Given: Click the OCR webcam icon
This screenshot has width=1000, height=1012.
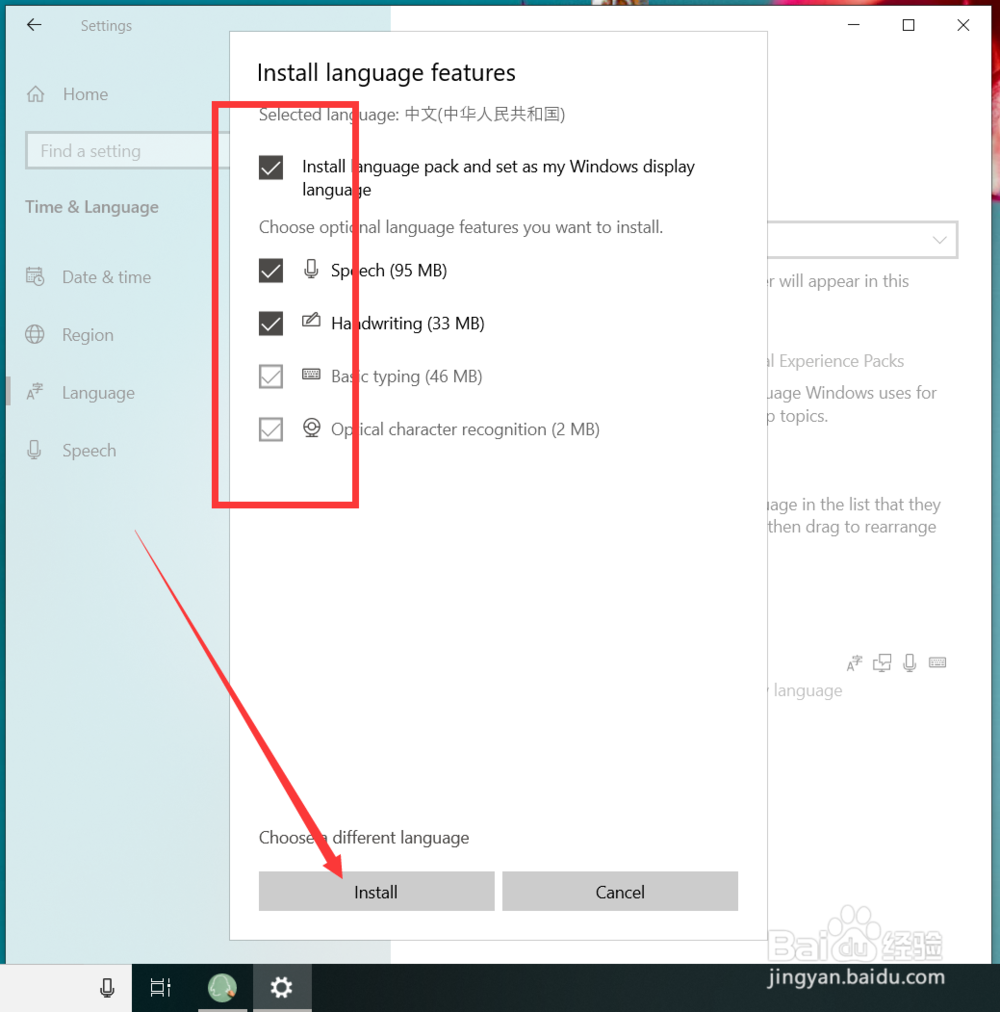Looking at the screenshot, I should coord(312,428).
